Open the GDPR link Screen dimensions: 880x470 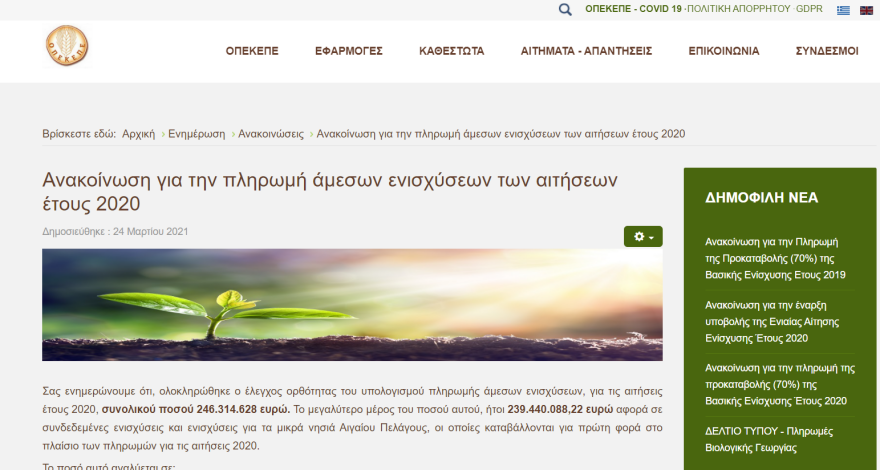809,9
